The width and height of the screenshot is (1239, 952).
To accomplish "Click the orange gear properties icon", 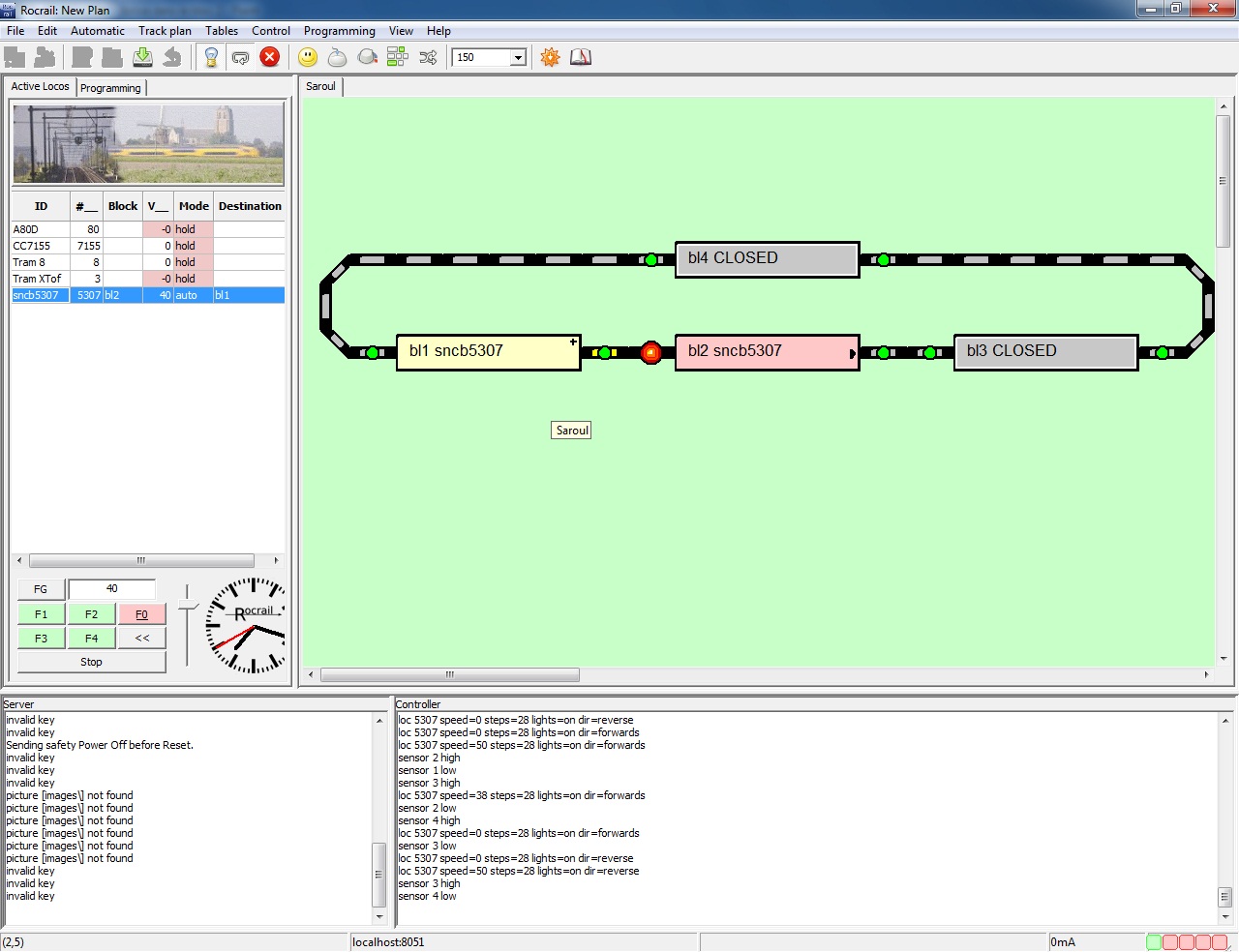I will (550, 57).
